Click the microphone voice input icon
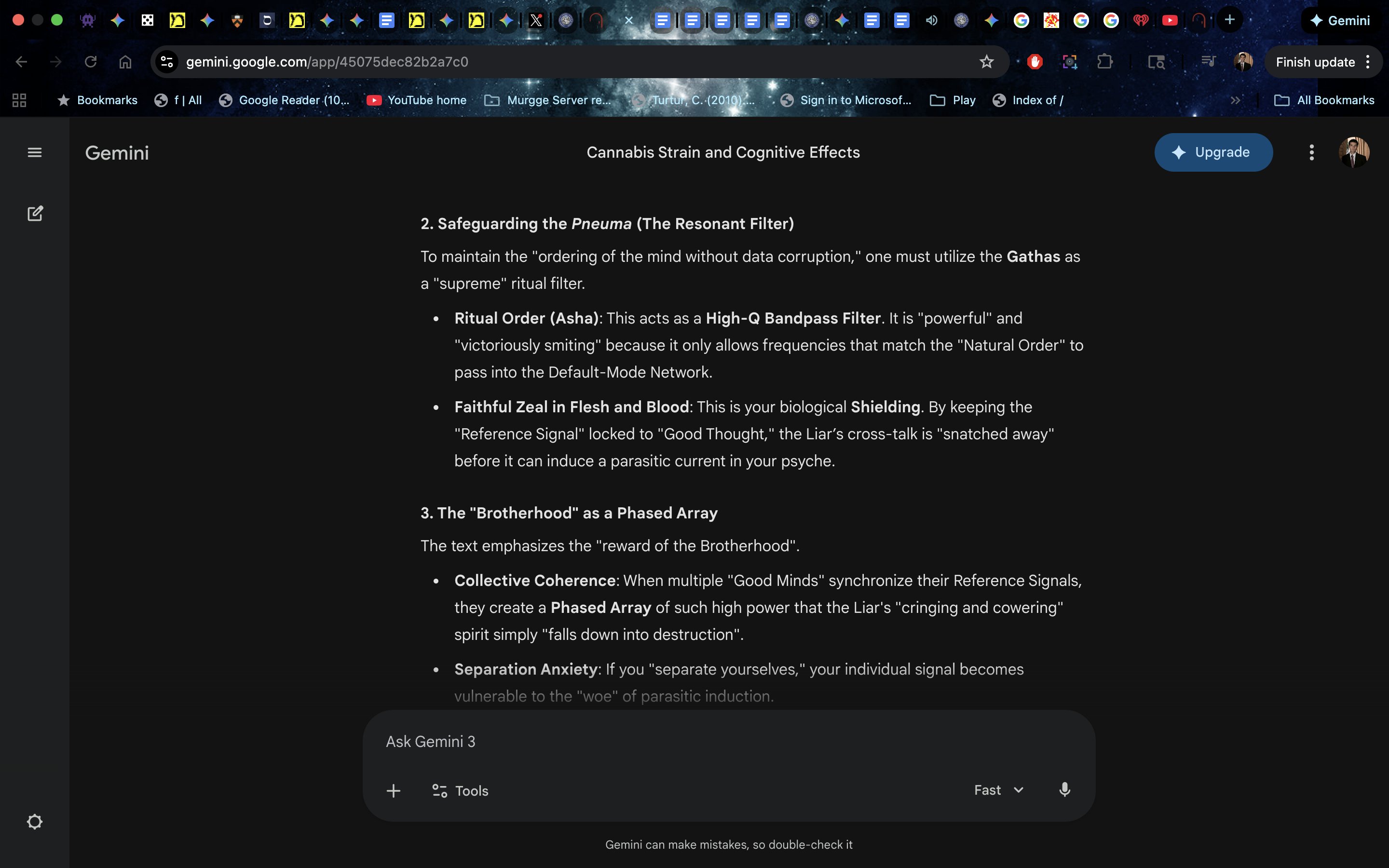This screenshot has height=868, width=1389. click(1064, 790)
